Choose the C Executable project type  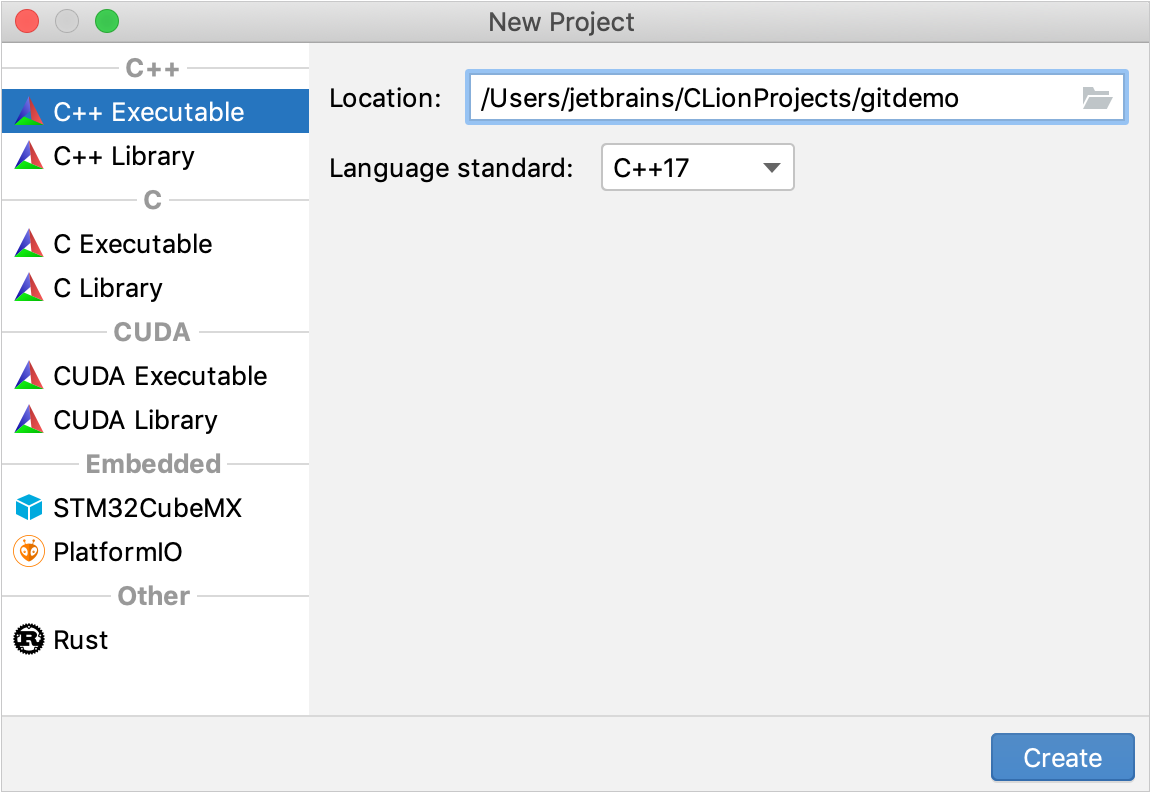[x=133, y=244]
